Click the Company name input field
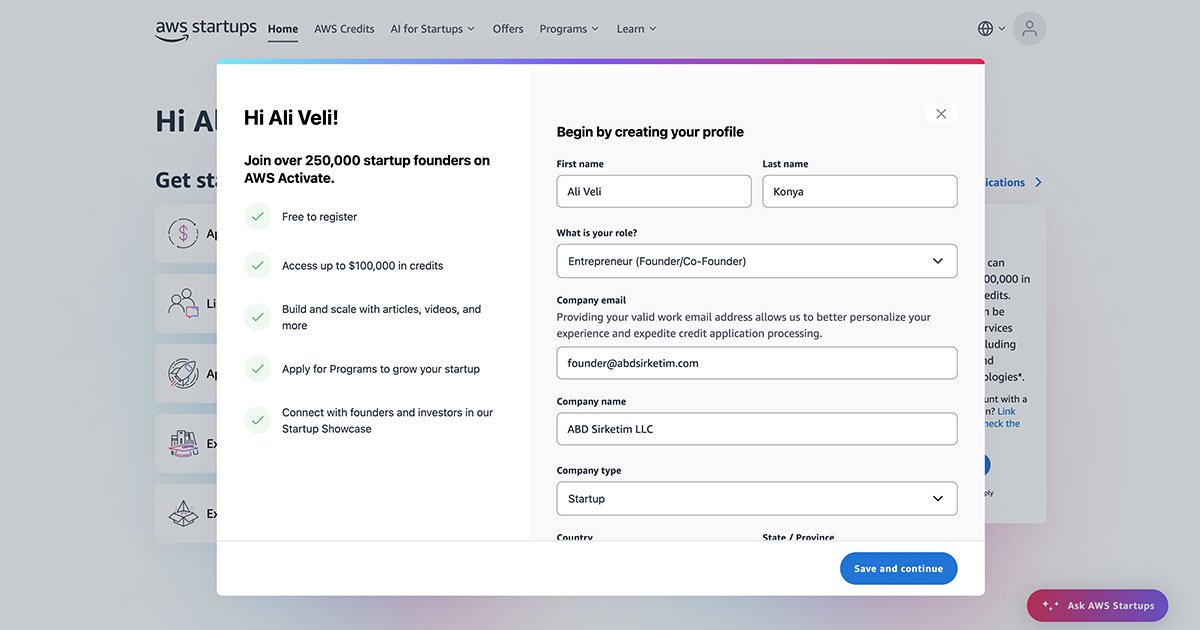 pyautogui.click(x=756, y=429)
